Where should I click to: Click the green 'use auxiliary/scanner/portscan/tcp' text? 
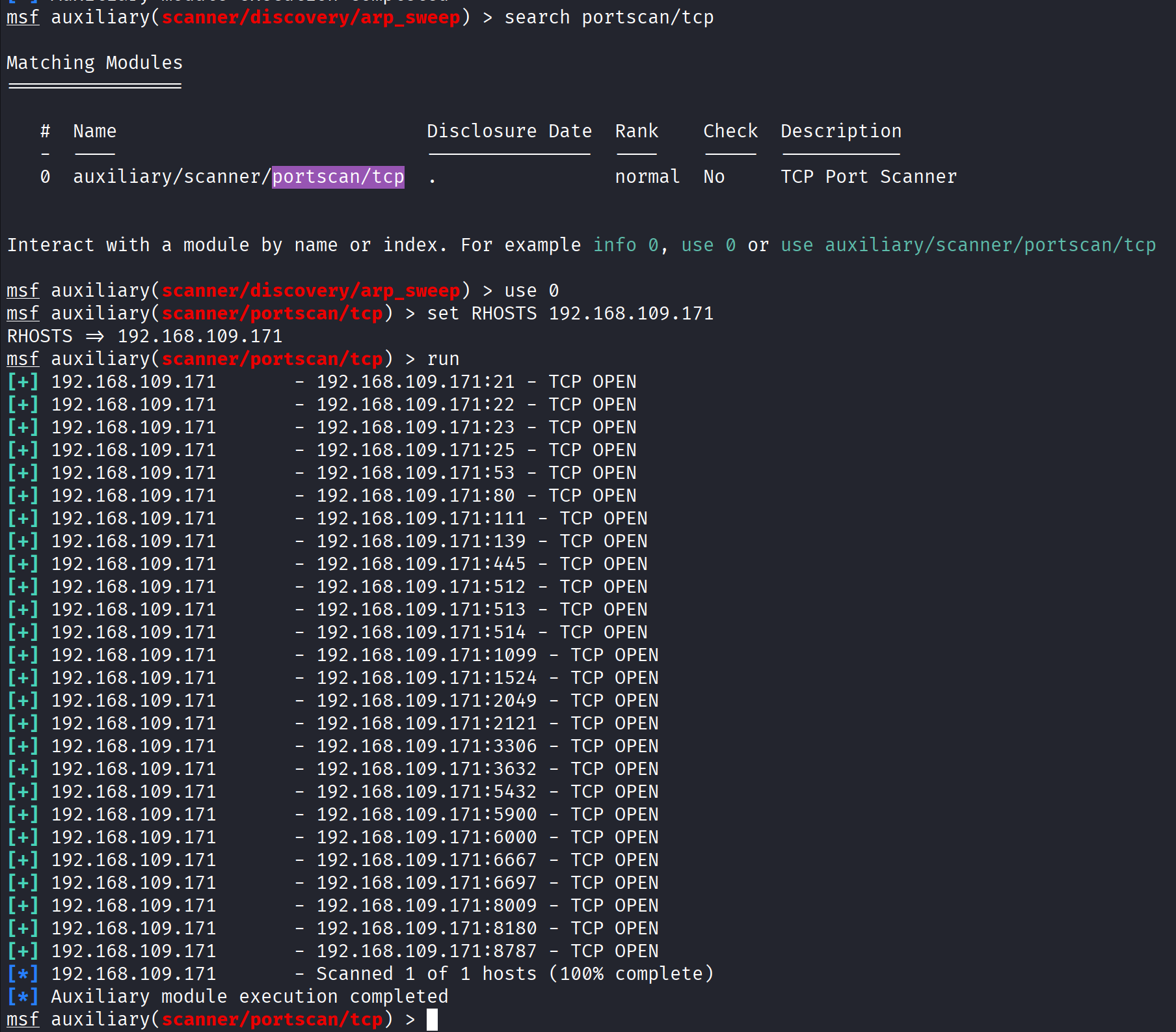[x=969, y=245]
